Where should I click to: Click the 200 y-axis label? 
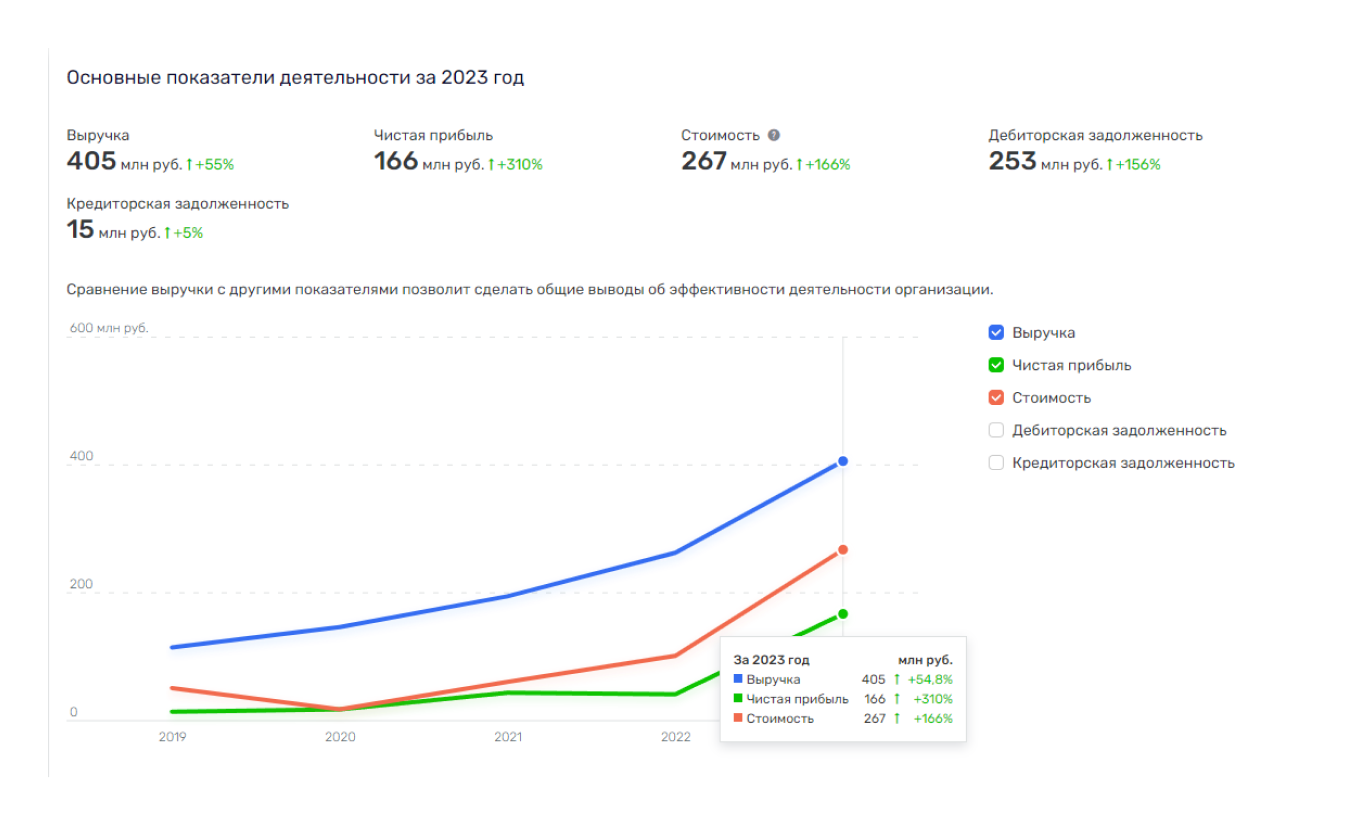(81, 585)
